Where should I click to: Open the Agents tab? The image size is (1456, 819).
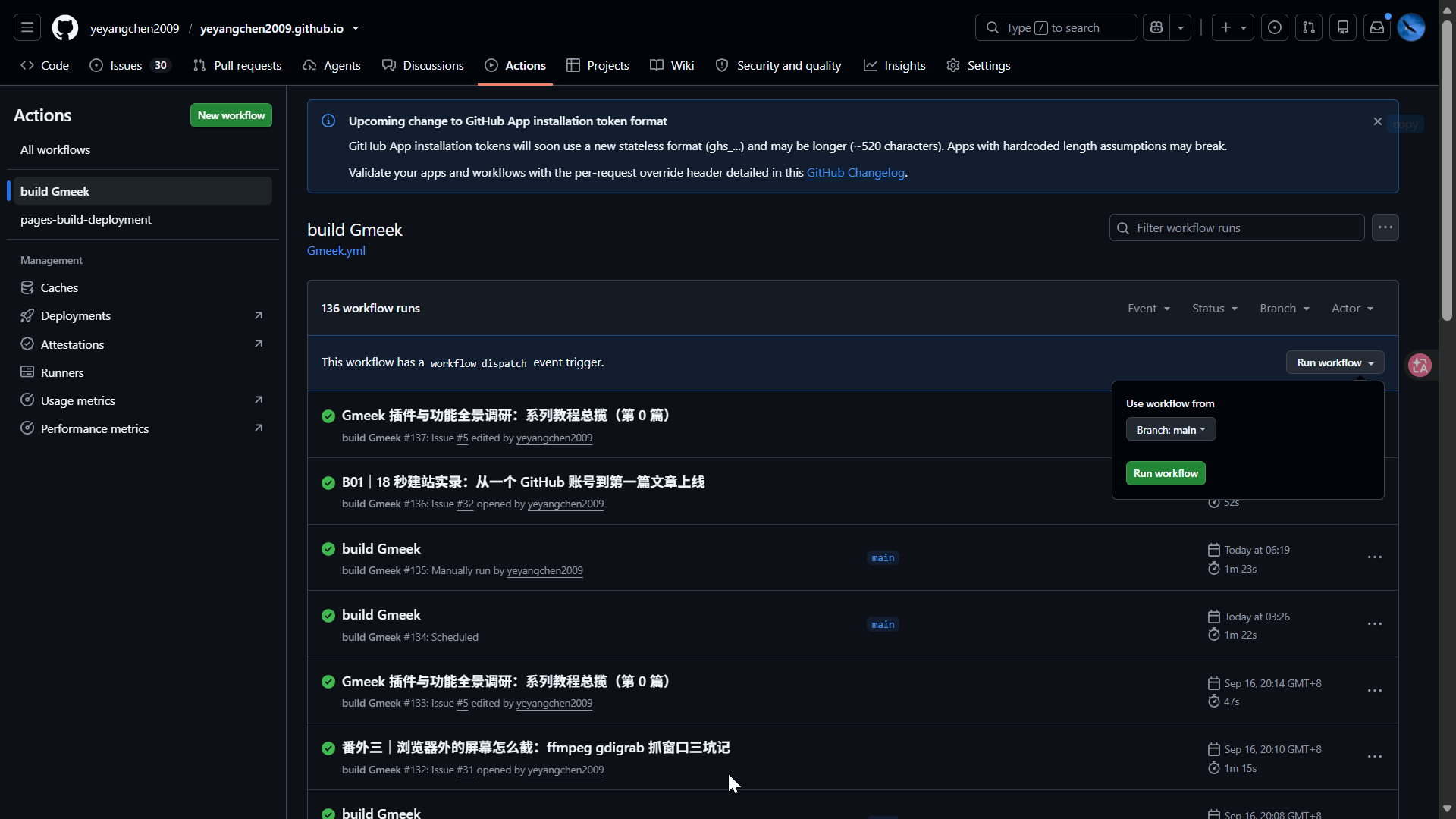[331, 66]
